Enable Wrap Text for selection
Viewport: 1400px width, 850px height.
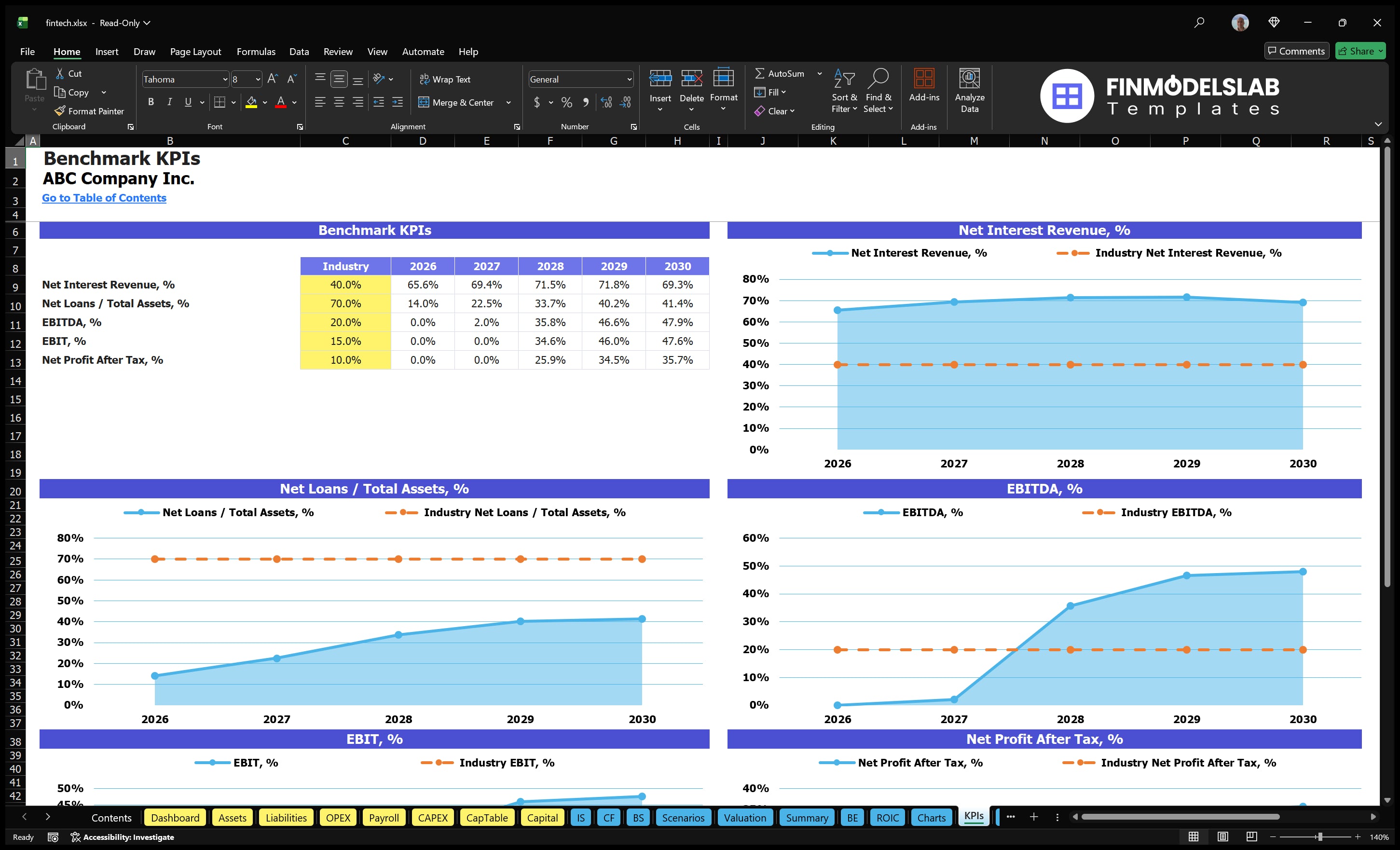pos(445,79)
